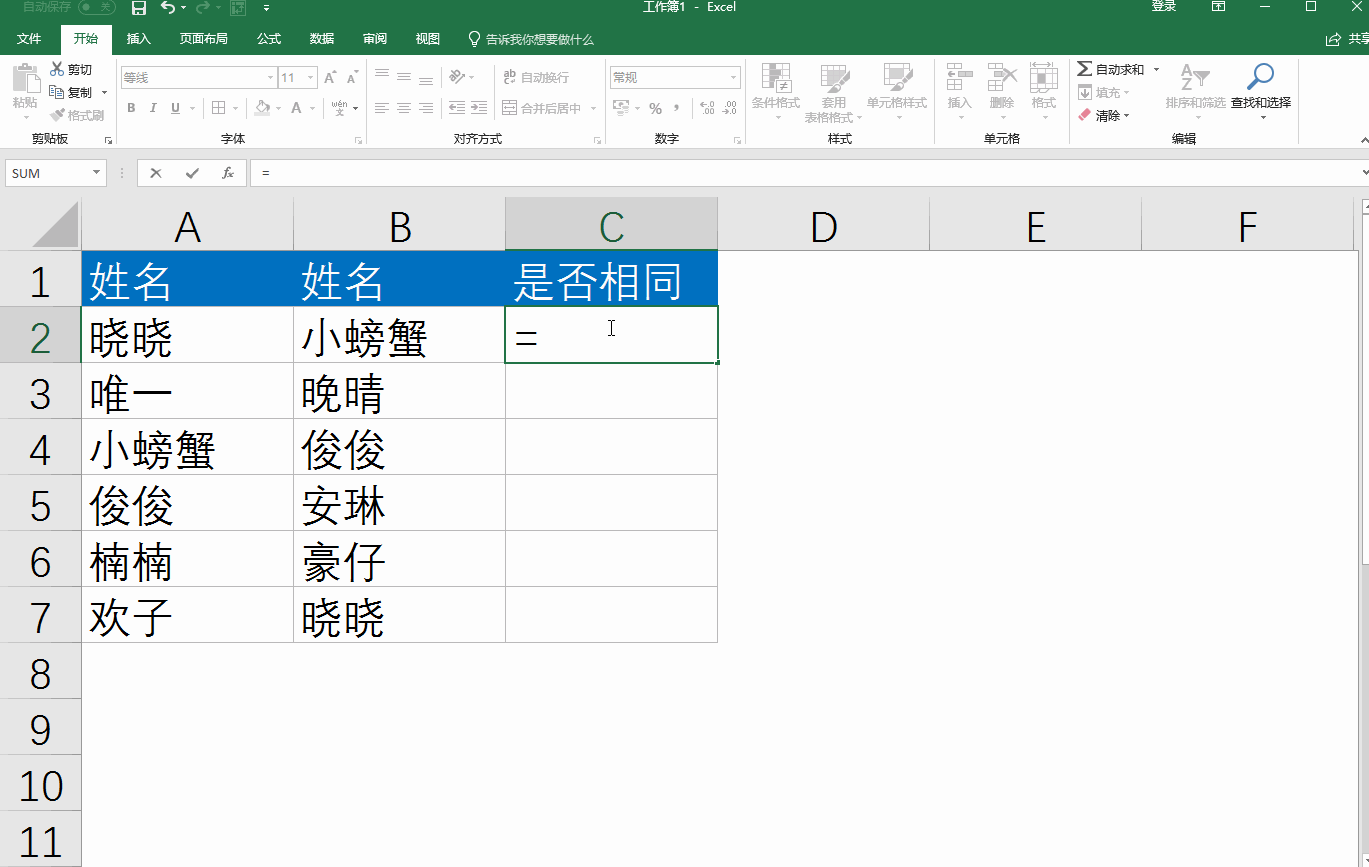1369x867 pixels.
Task: Switch to the 数据 tab
Action: (322, 39)
